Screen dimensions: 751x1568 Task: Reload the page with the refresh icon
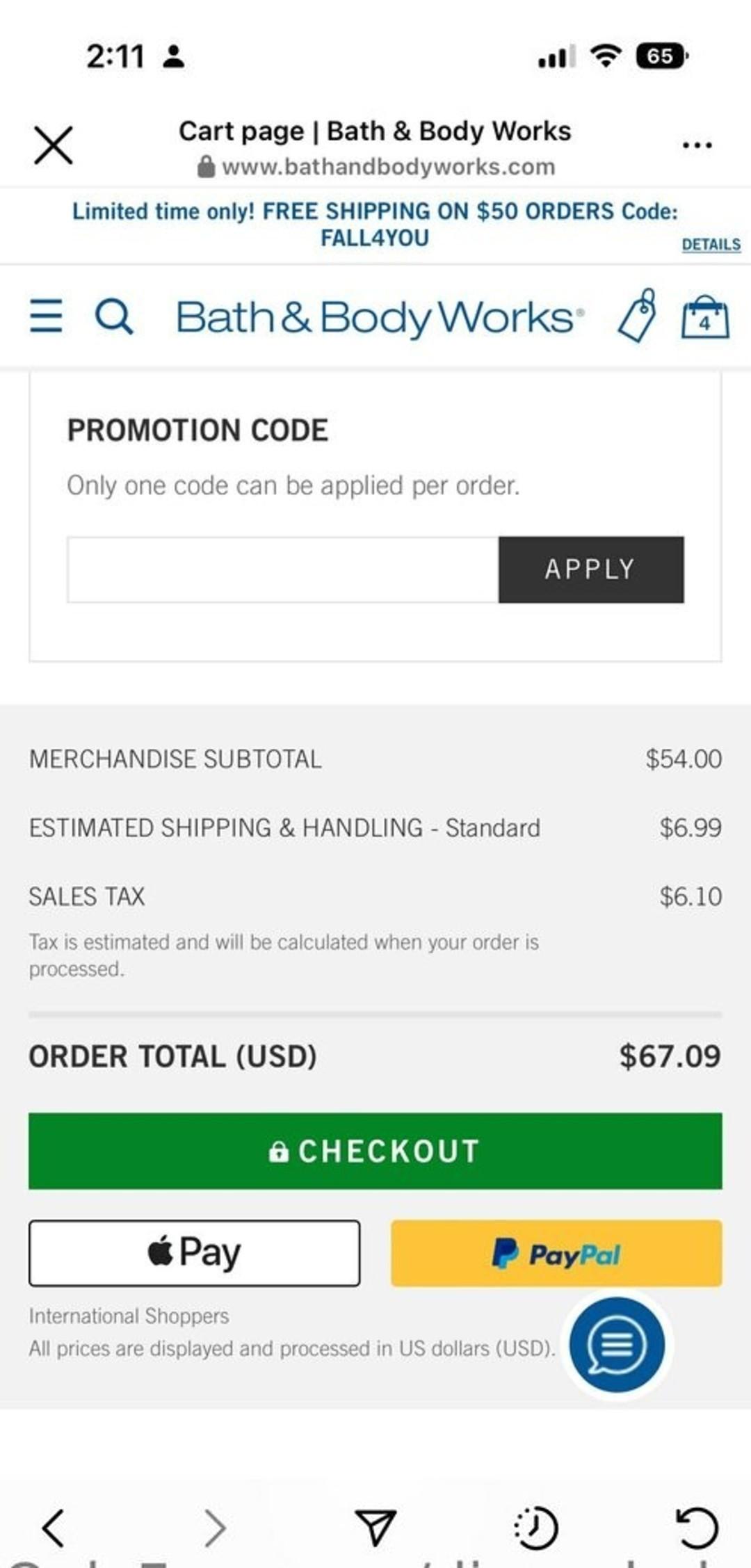697,1528
